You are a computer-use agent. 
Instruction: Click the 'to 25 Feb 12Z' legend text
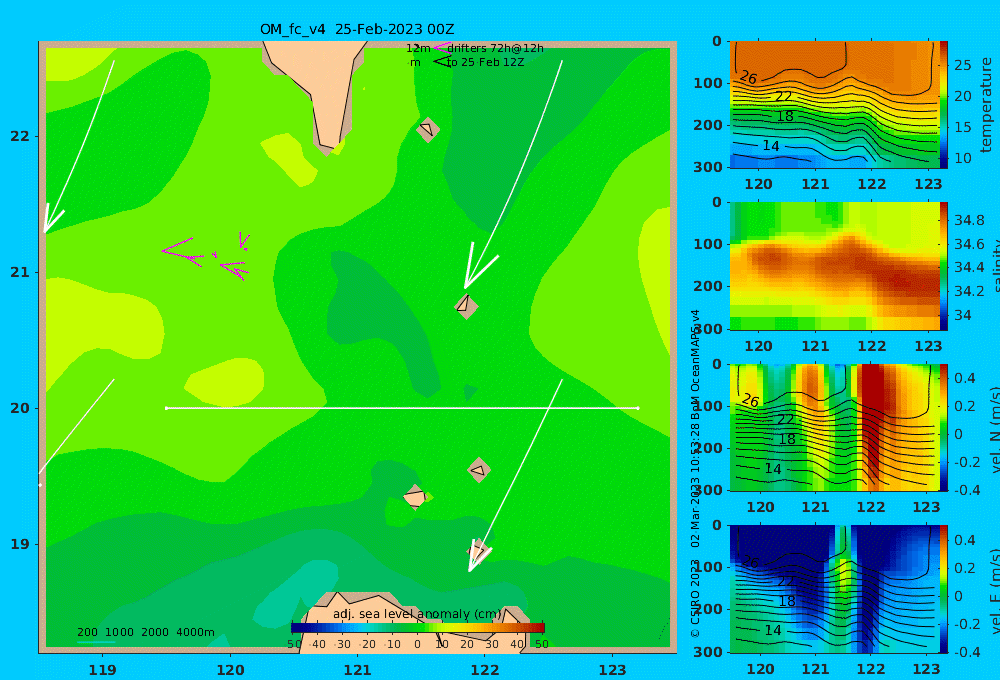click(x=485, y=63)
